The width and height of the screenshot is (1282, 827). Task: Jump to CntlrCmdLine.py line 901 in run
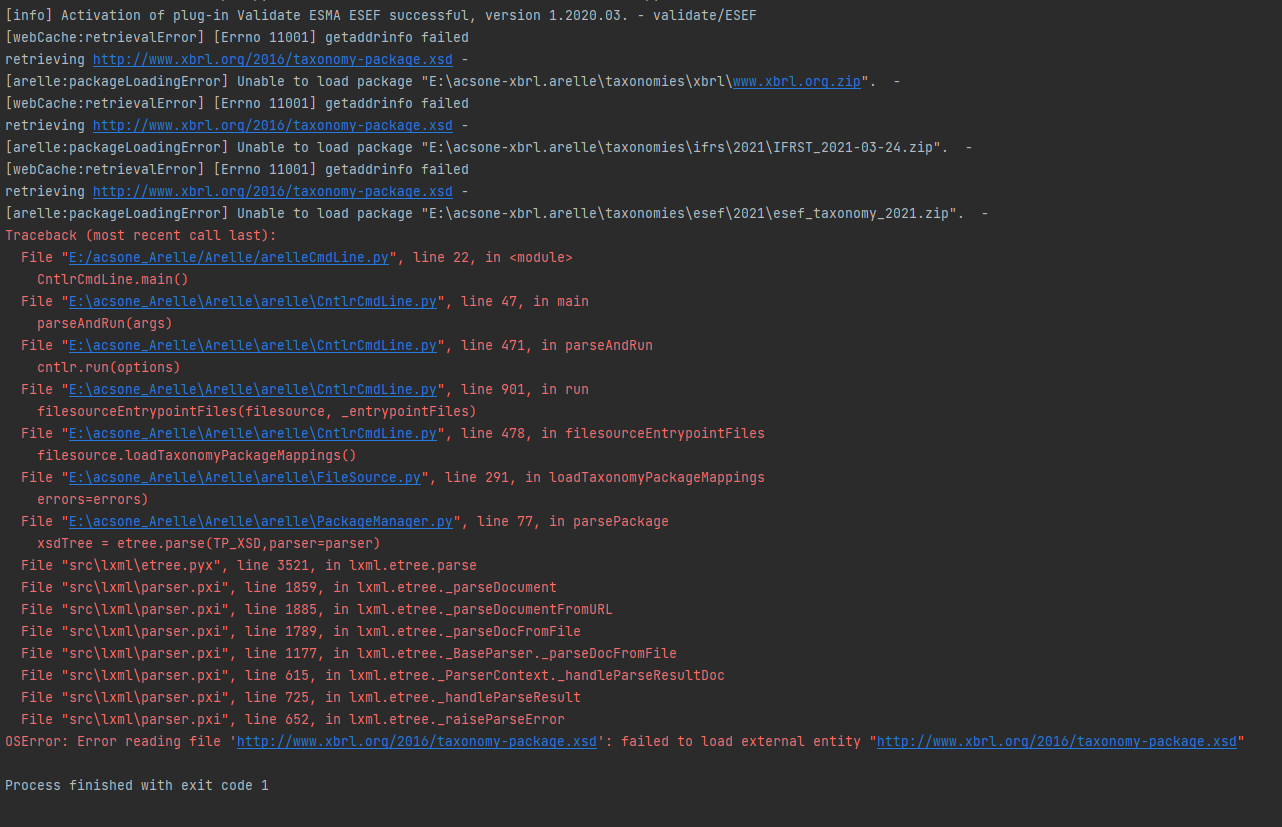click(250, 389)
